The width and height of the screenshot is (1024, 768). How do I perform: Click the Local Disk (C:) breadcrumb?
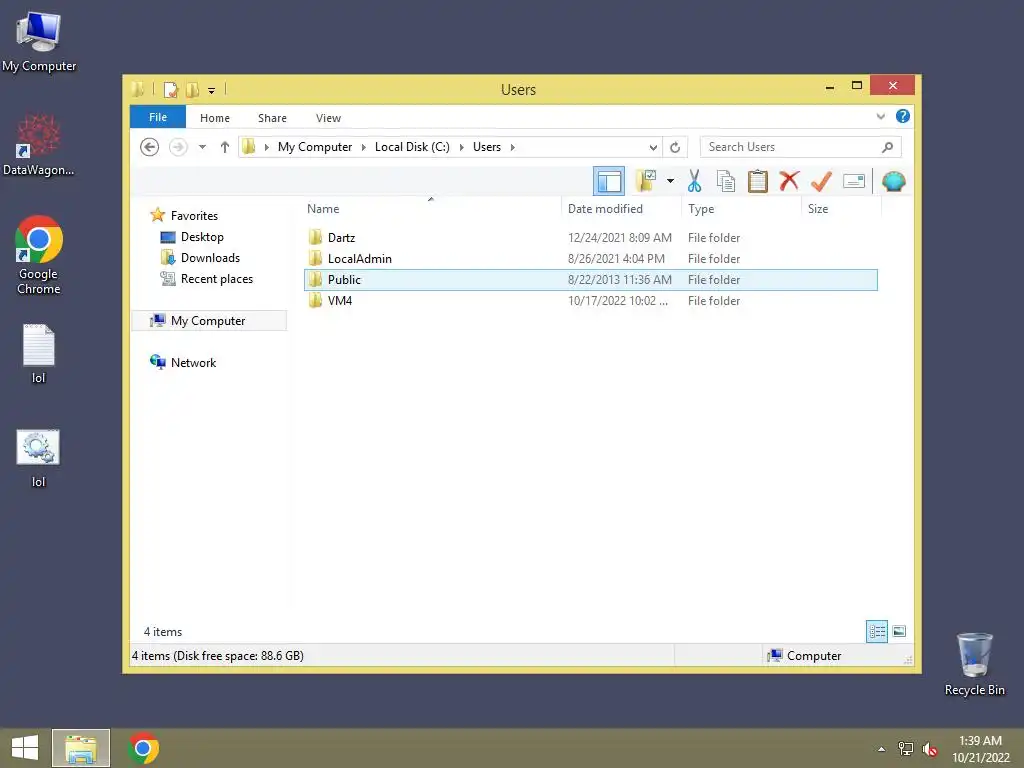[412, 147]
